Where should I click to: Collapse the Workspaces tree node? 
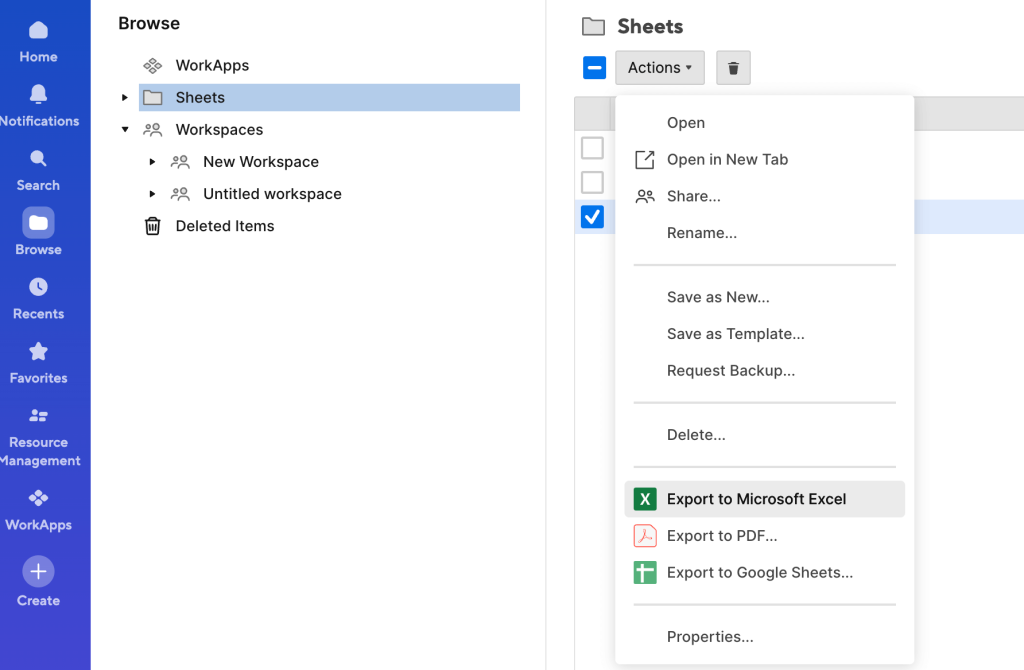pyautogui.click(x=124, y=129)
